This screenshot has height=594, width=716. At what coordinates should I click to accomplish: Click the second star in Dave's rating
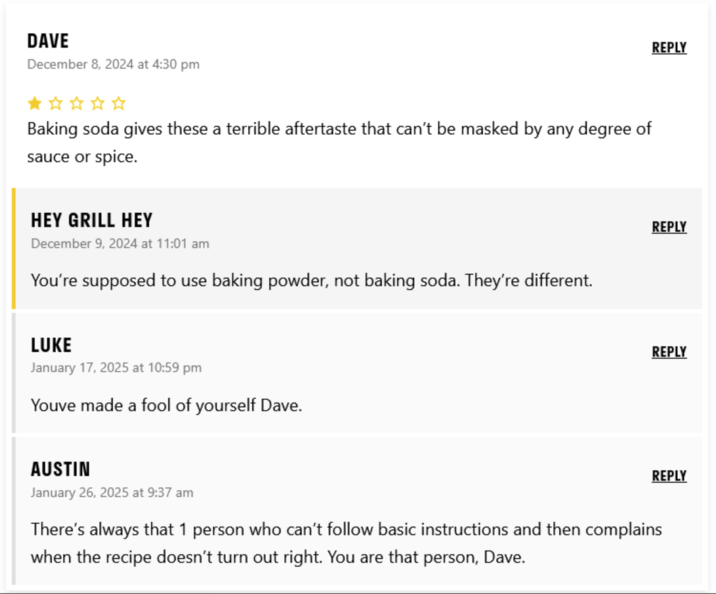[x=56, y=103]
